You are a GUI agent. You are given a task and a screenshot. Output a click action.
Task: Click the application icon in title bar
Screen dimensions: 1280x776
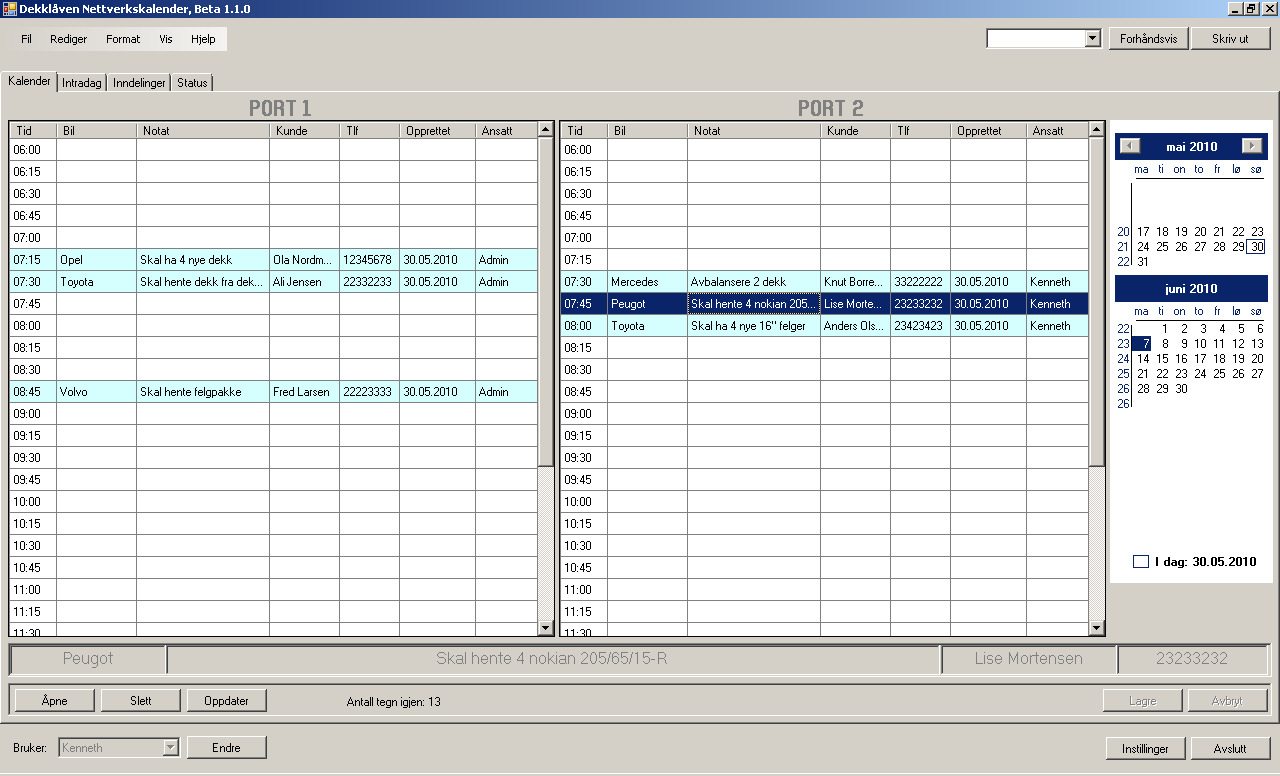point(9,8)
